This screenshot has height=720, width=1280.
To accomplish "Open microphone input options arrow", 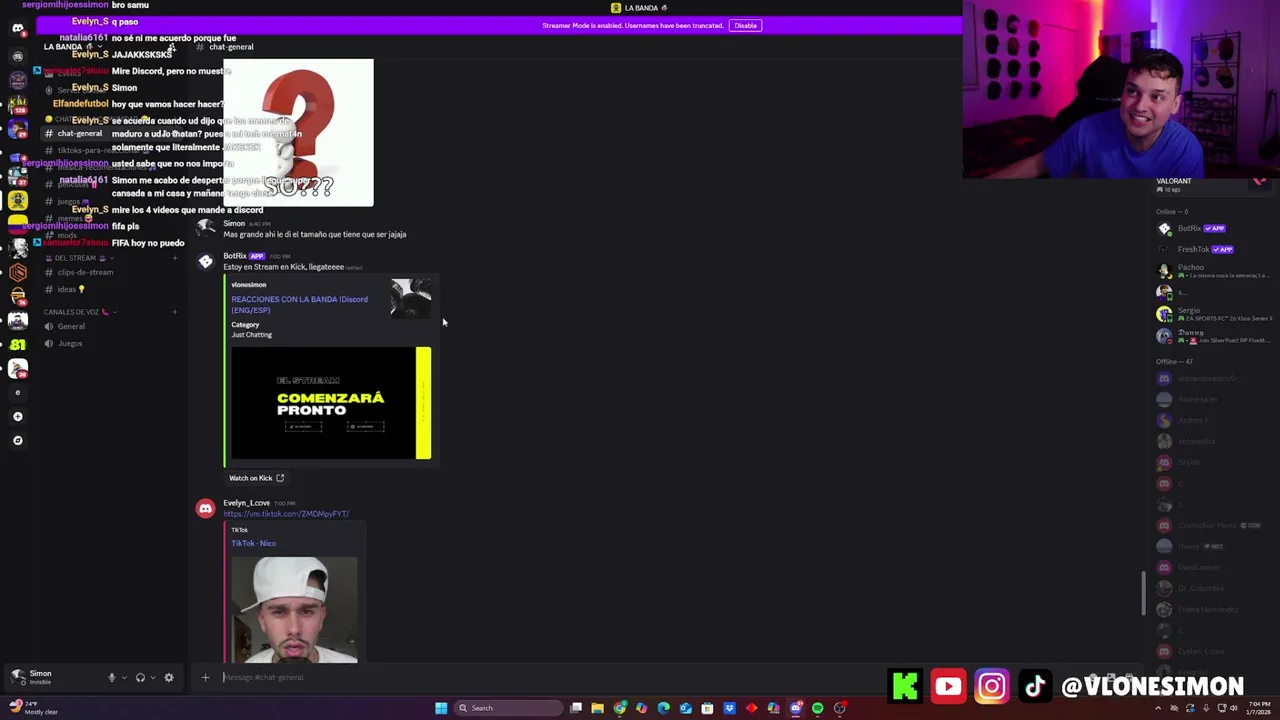I will click(124, 677).
